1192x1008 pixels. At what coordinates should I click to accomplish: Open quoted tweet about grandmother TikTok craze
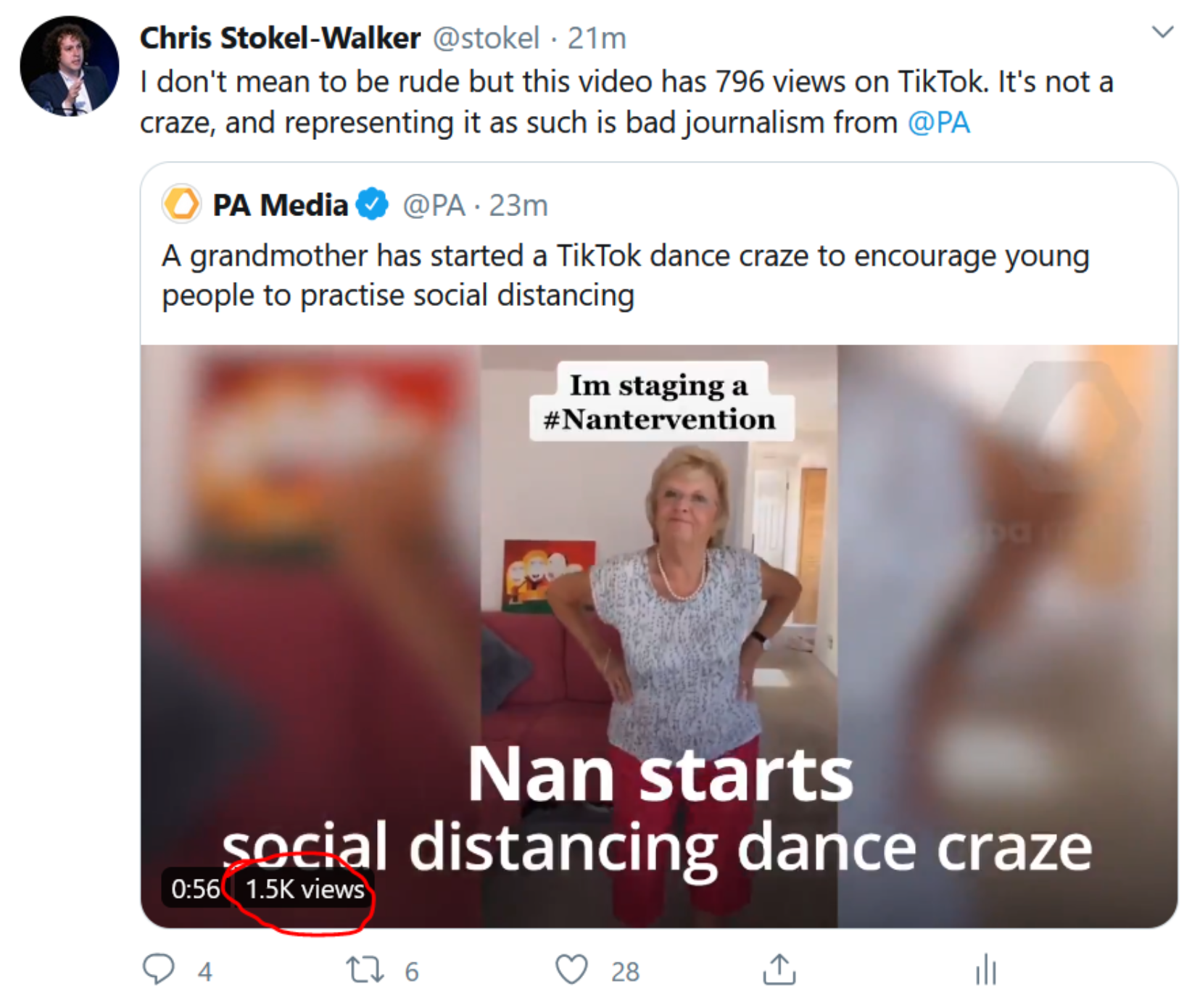[x=626, y=276]
